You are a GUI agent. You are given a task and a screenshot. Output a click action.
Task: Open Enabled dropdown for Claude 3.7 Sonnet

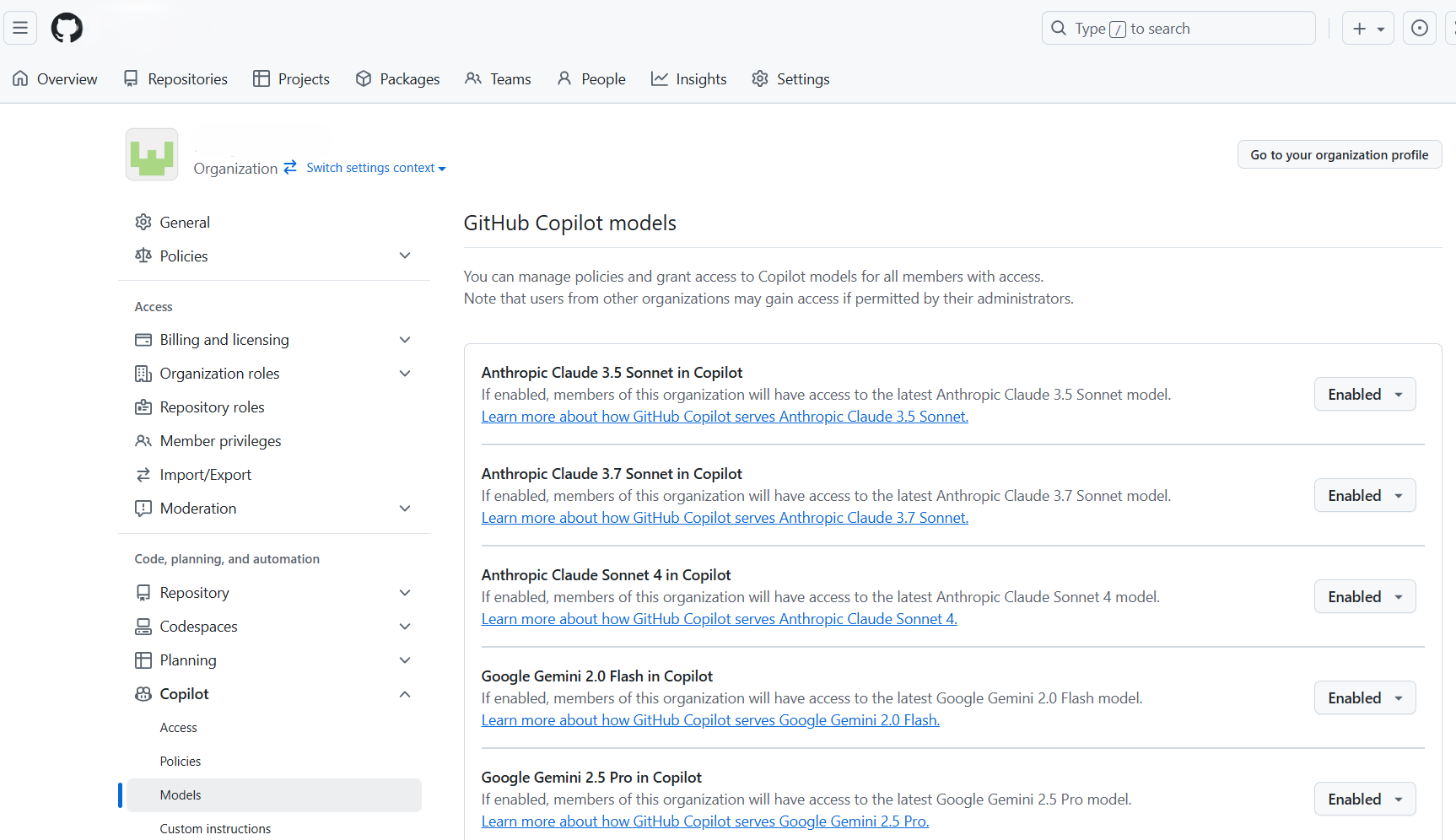point(1365,495)
